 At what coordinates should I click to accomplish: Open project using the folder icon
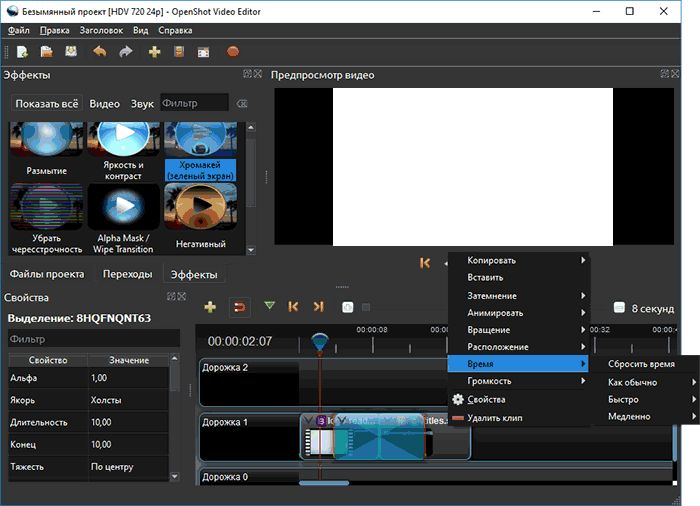coord(46,52)
